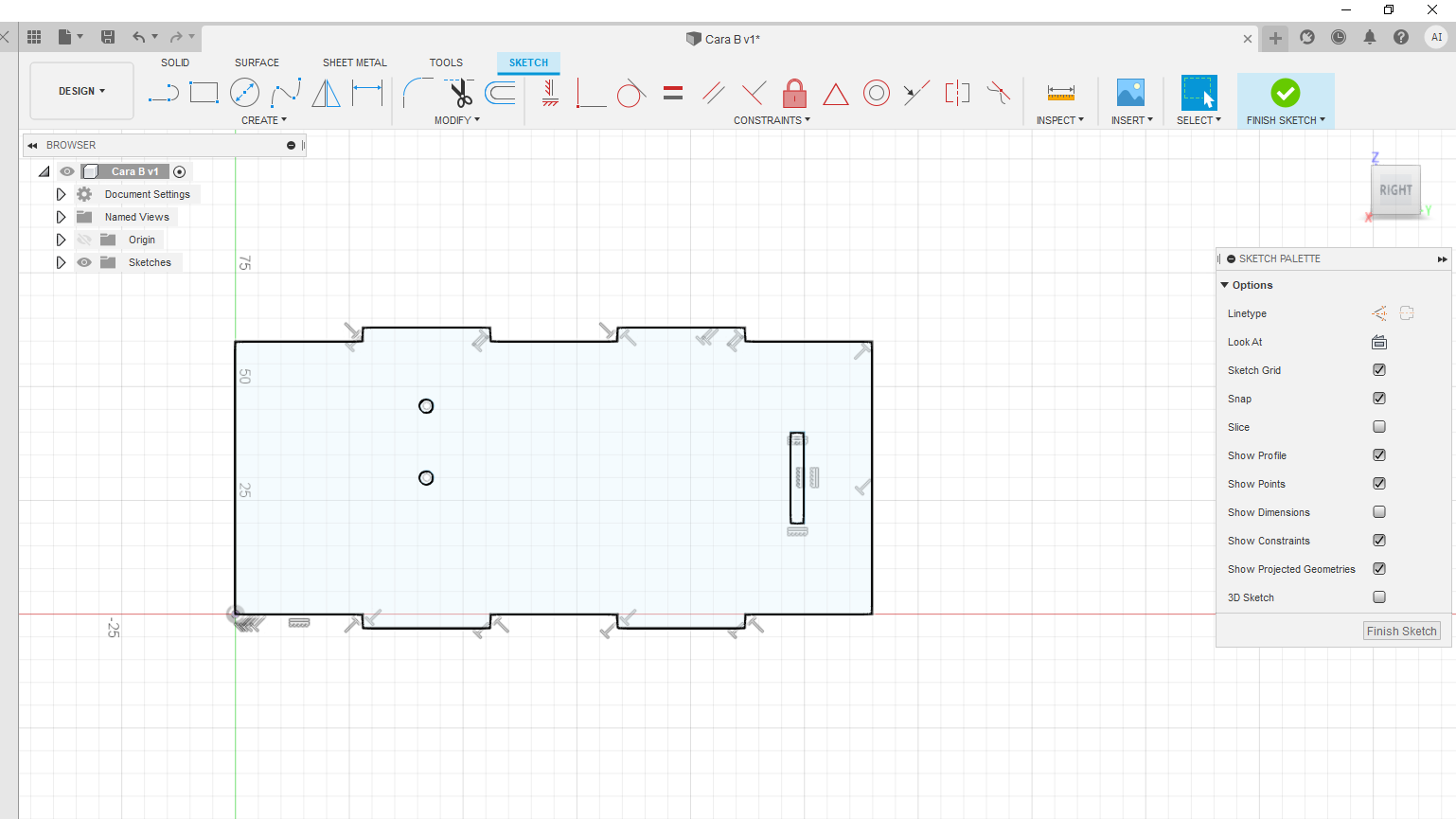Image resolution: width=1456 pixels, height=819 pixels.
Task: Expand the Document Settings tree node
Action: pos(61,194)
